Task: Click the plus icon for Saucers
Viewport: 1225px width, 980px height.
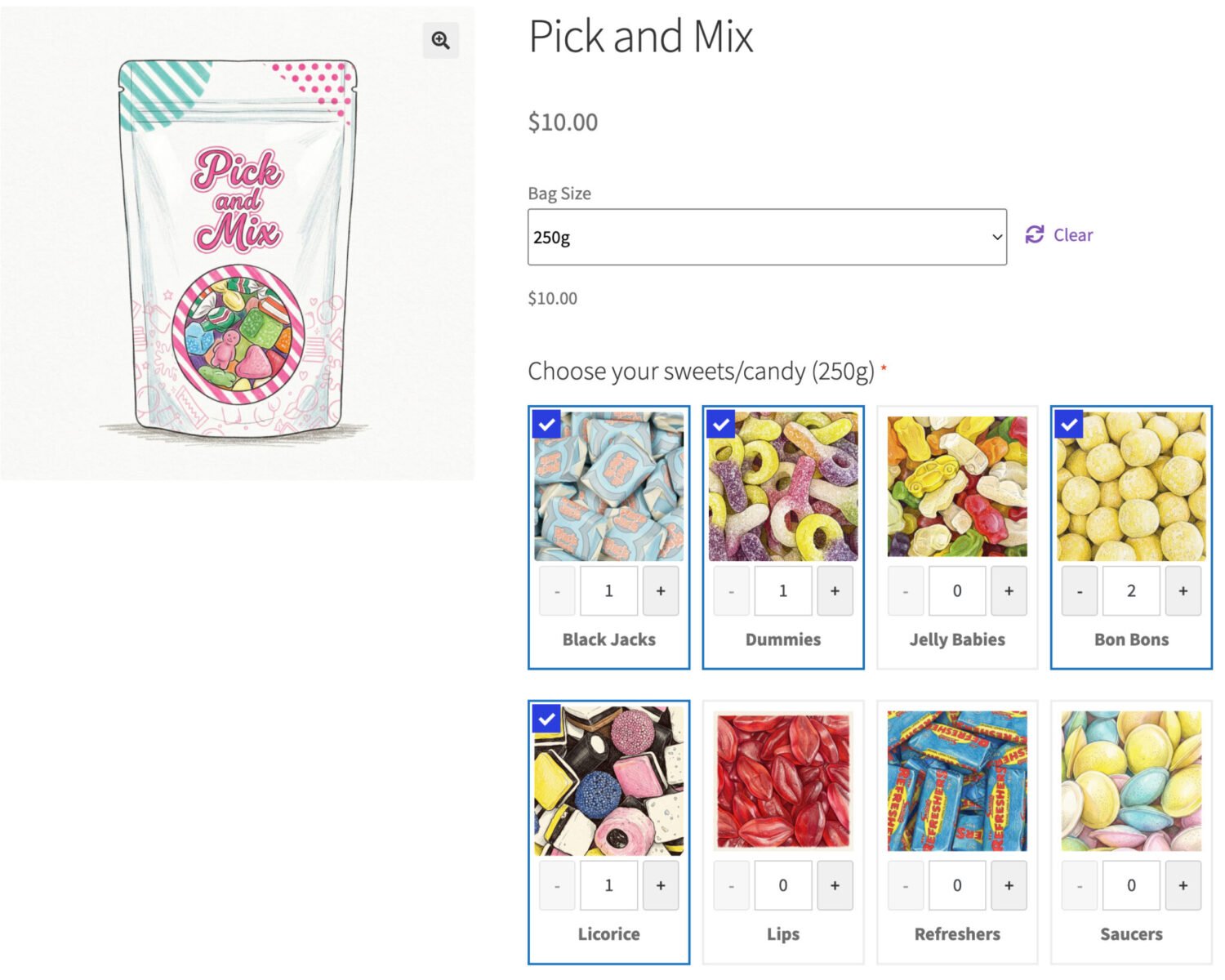Action: 1183,884
